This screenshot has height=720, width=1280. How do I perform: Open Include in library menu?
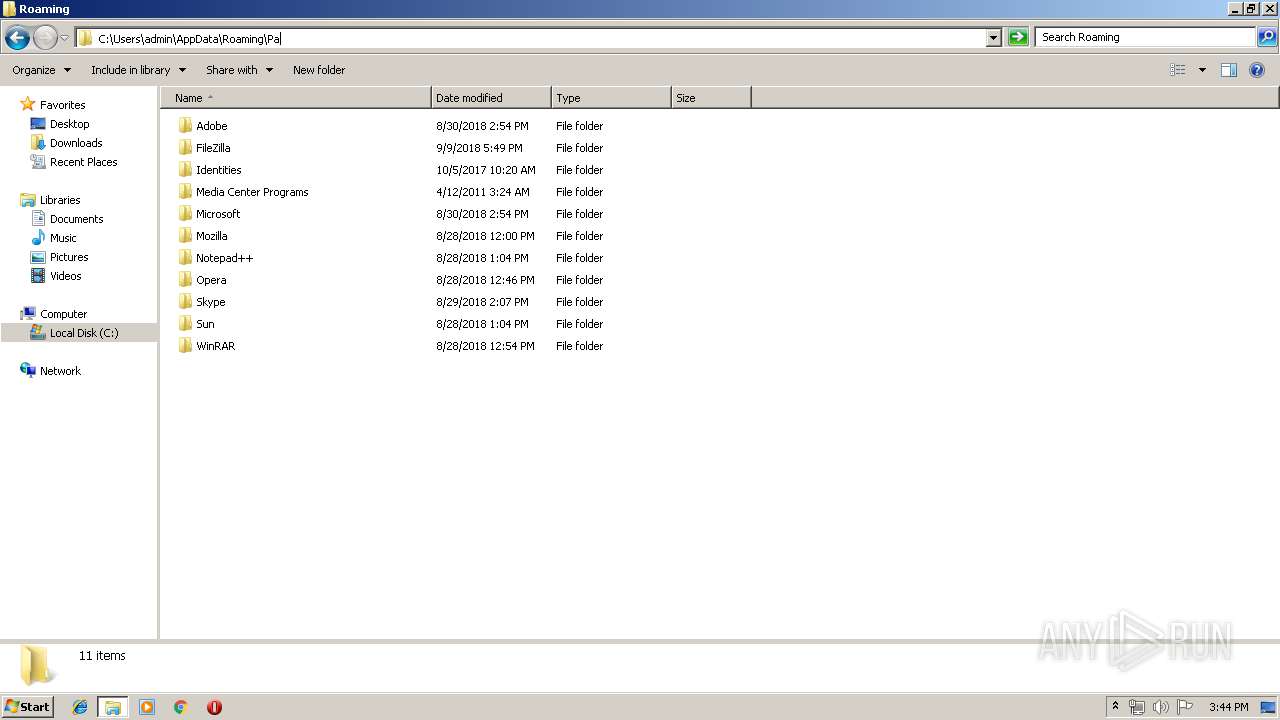point(138,70)
